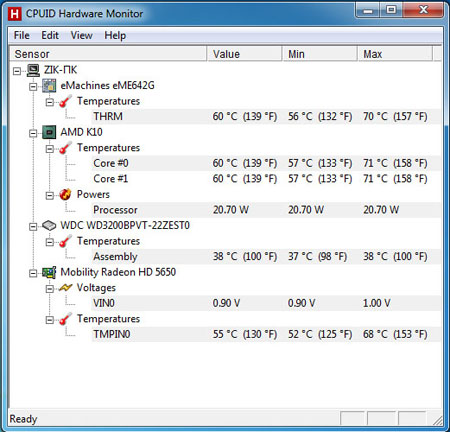Click the Sensor column header

(x=108, y=54)
